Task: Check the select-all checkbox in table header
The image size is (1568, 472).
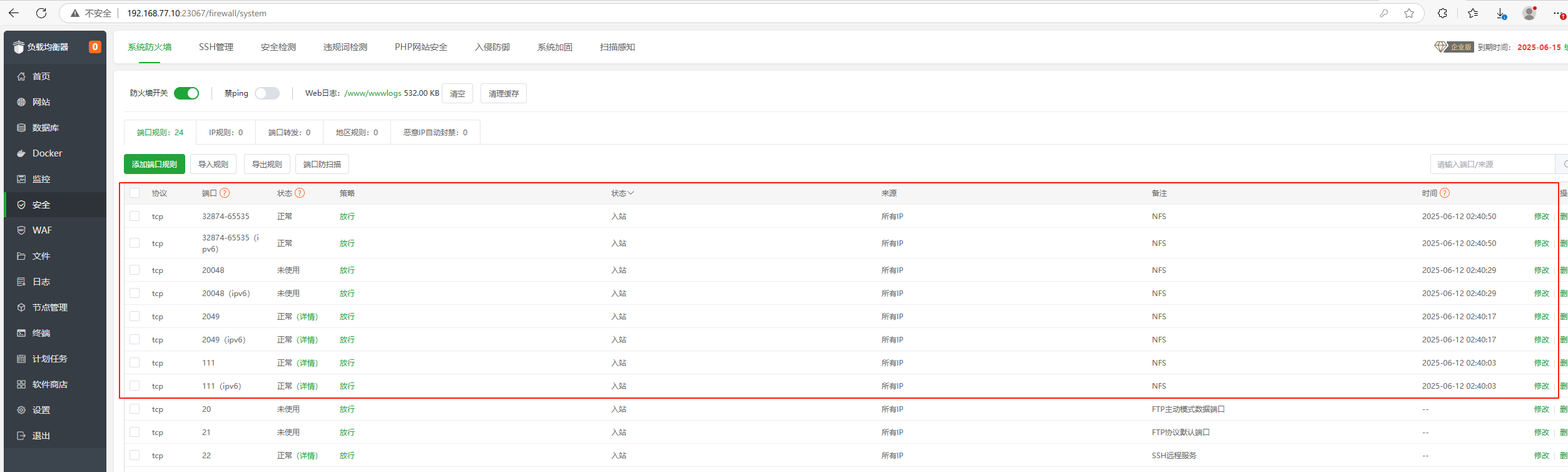Action: point(135,193)
